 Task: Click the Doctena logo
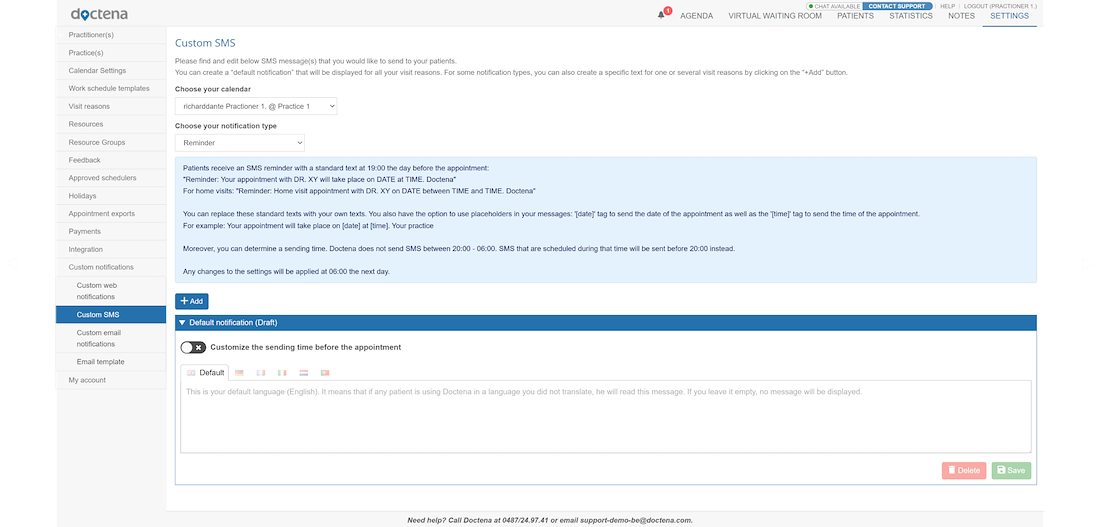[x=99, y=14]
